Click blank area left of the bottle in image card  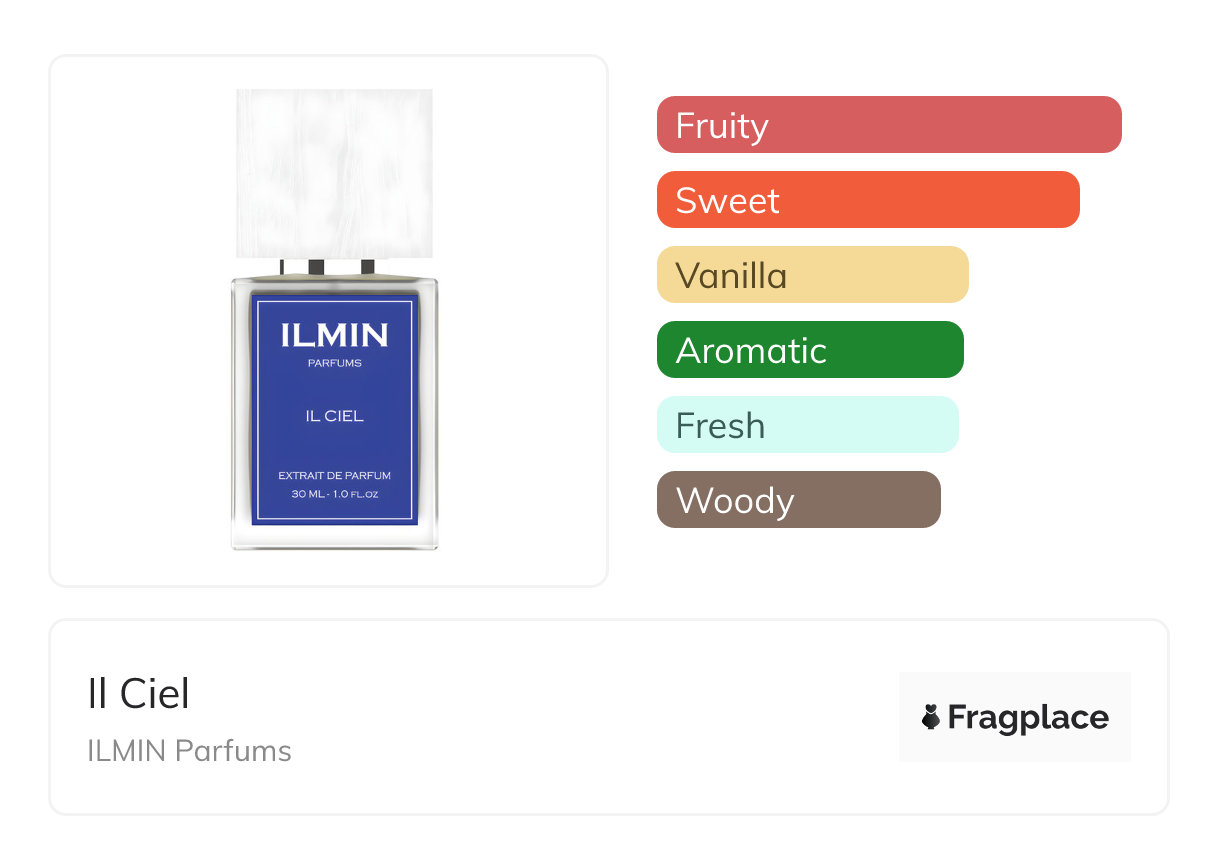coord(140,320)
